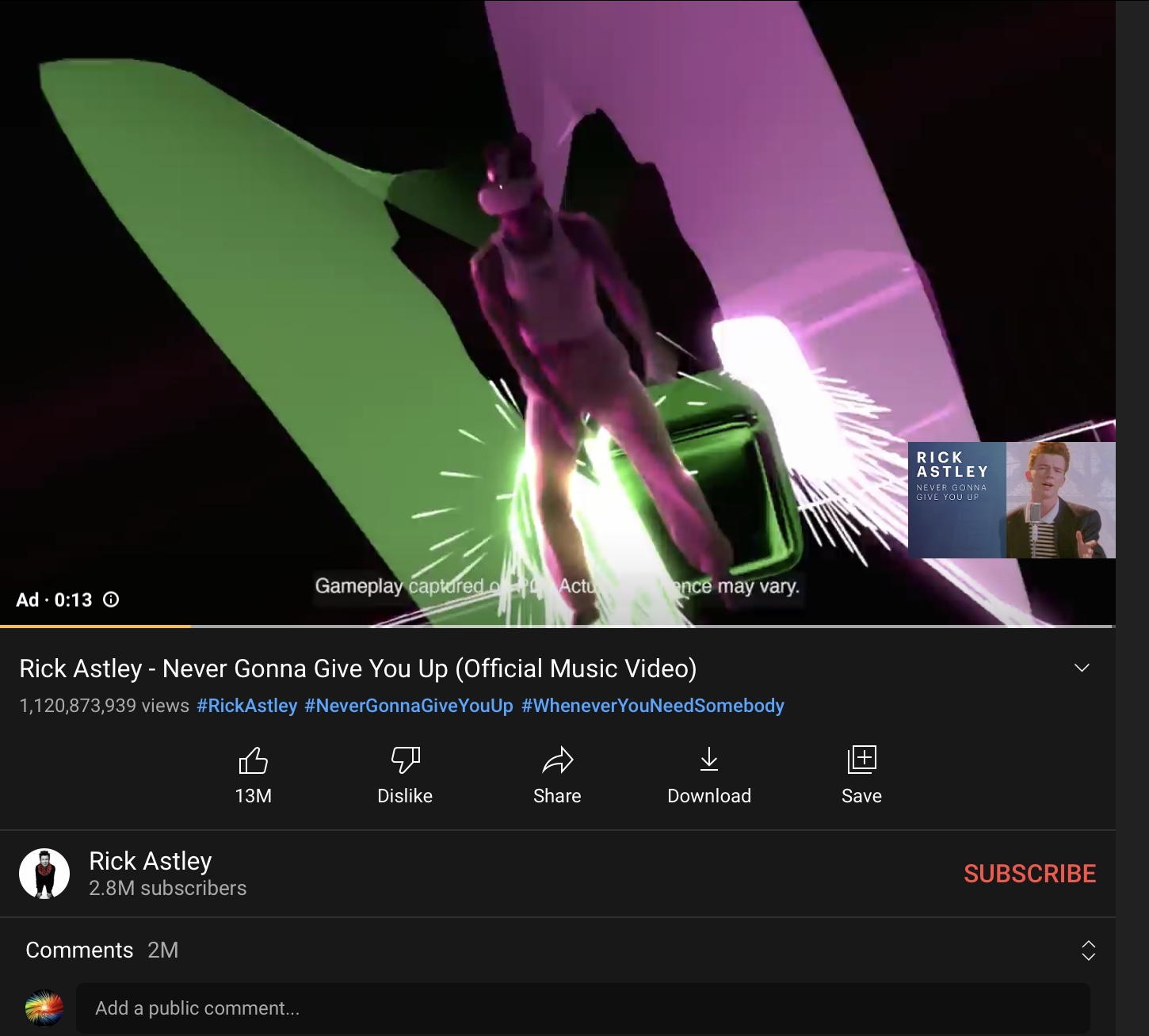Click the video title text
Screen dimensions: 1149x1036
[358, 668]
